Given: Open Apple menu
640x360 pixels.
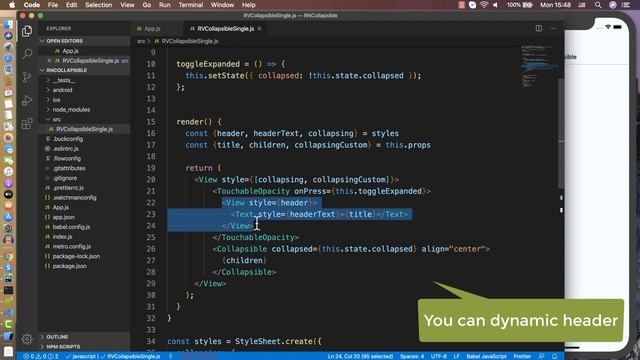Looking at the screenshot, I should 12,5.
